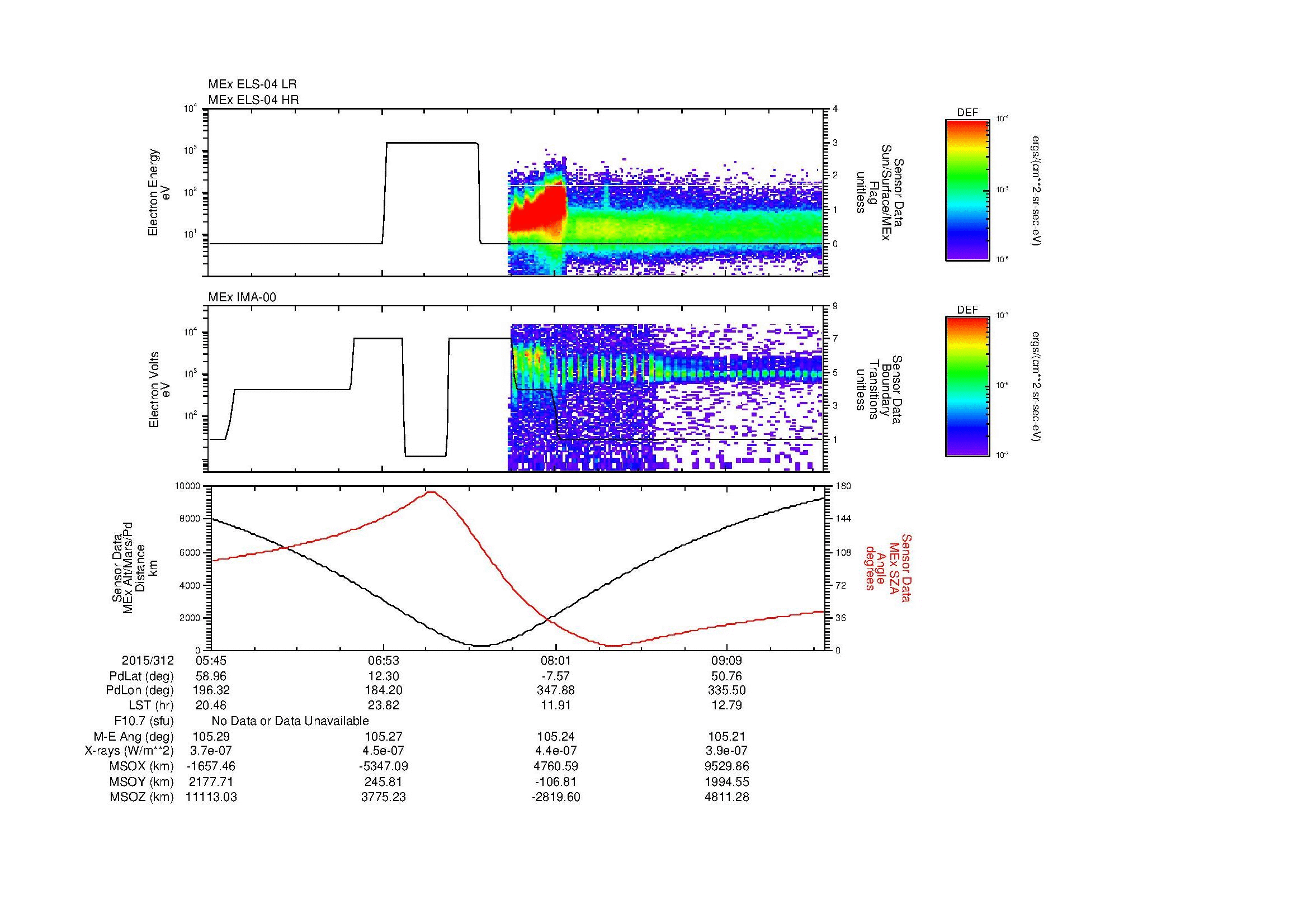The width and height of the screenshot is (1308, 924).
Task: Click the 'M-E Ang (deg)' row label
Action: tap(134, 737)
